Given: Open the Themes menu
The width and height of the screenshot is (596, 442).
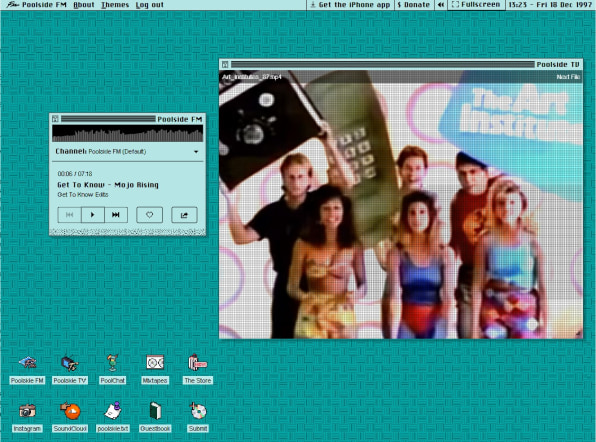Looking at the screenshot, I should 115,5.
